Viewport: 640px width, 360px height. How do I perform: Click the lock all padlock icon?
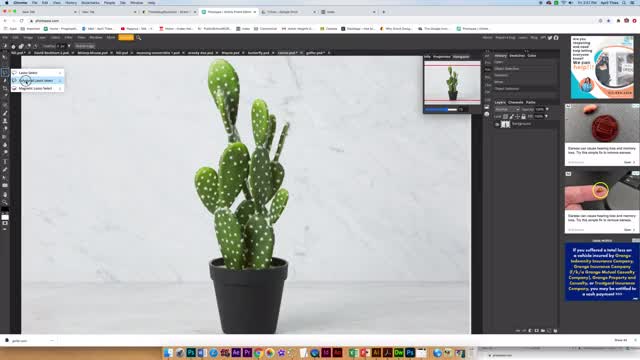(523, 116)
